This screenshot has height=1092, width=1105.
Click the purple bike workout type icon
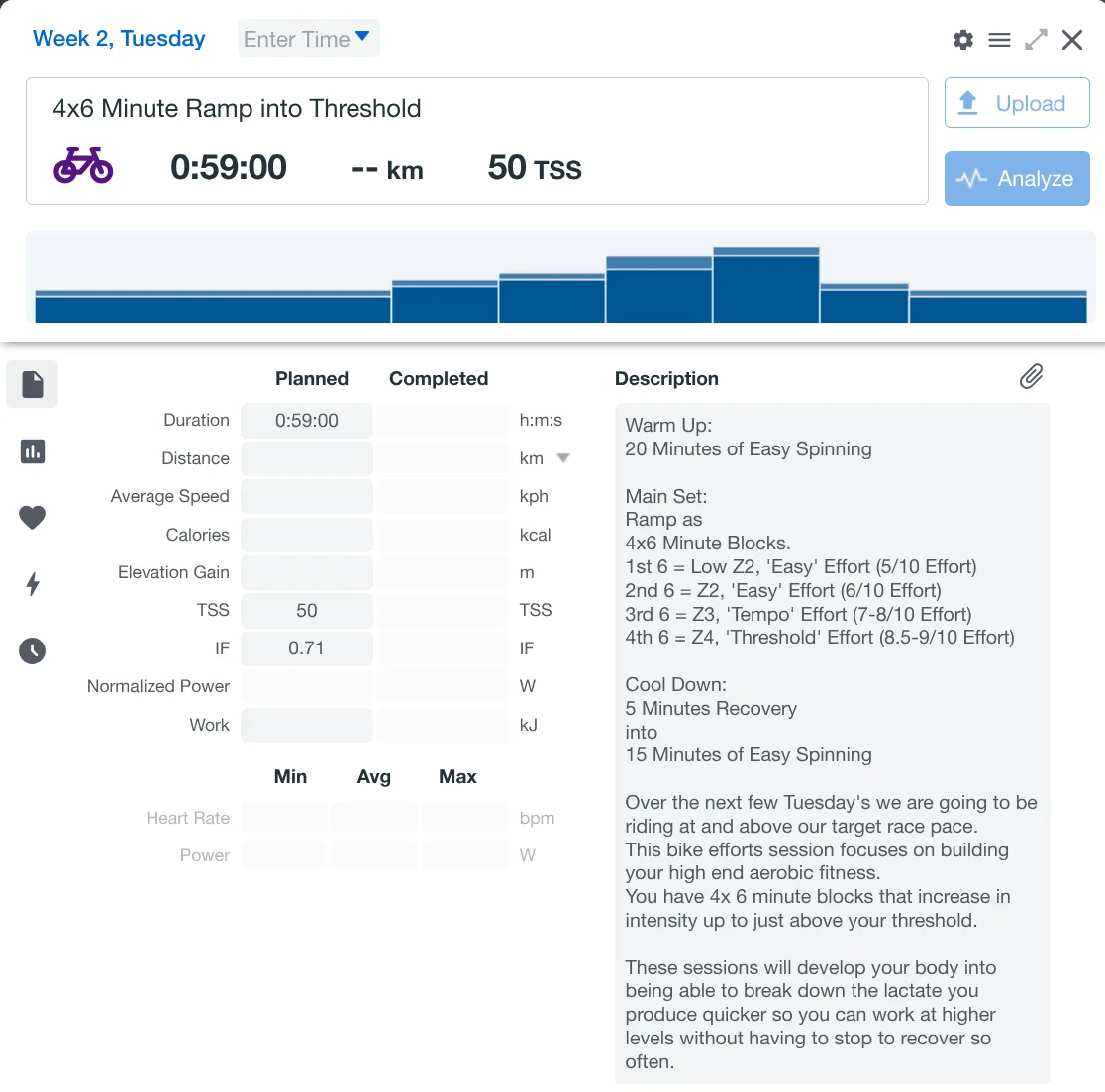pyautogui.click(x=83, y=166)
